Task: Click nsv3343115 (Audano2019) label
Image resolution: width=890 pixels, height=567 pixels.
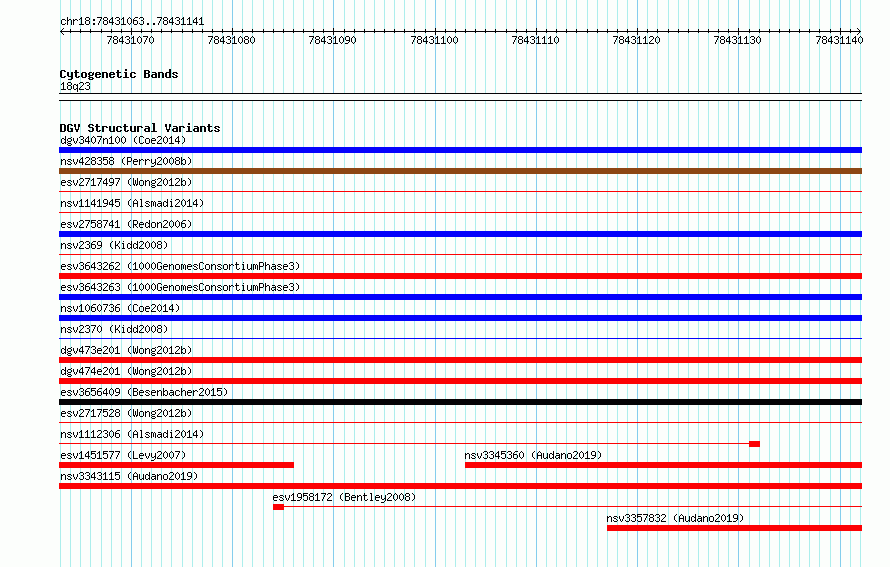Action: [x=129, y=476]
